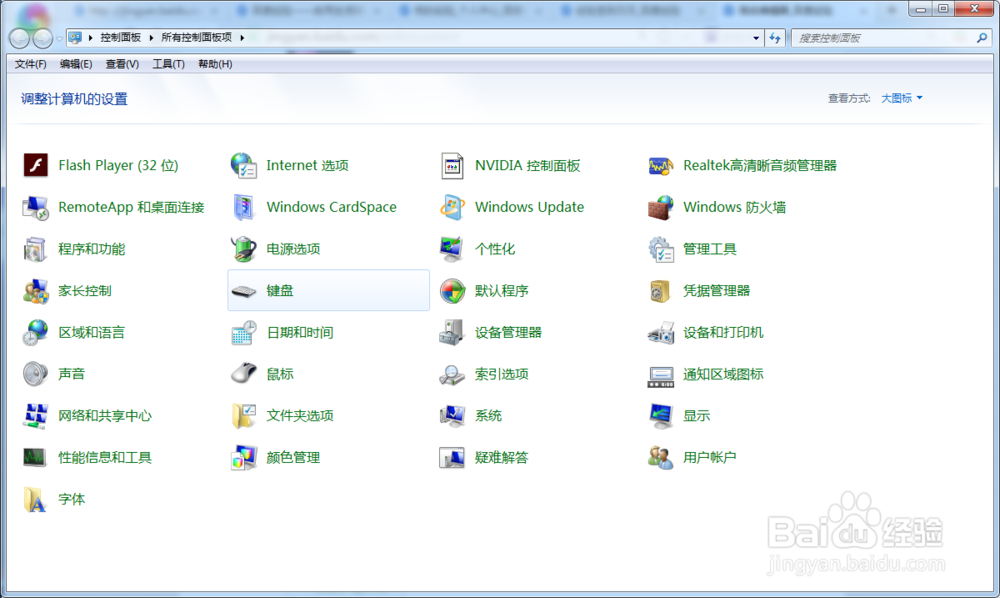Click the Internet 选项 text label
The image size is (1000, 598).
pos(307,165)
